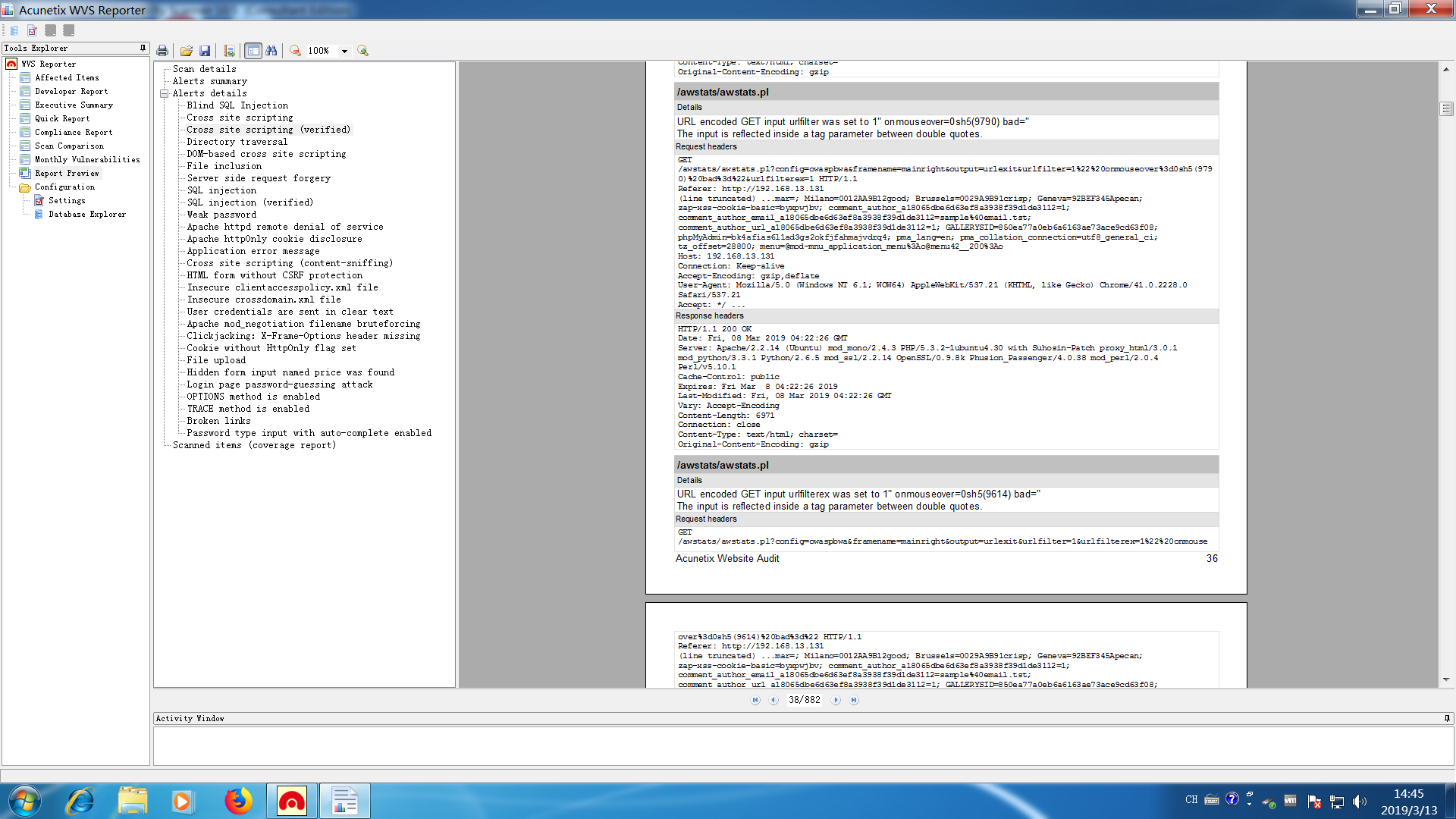Jump to Scanned items (coverage report)
This screenshot has height=819, width=1456.
coord(254,445)
